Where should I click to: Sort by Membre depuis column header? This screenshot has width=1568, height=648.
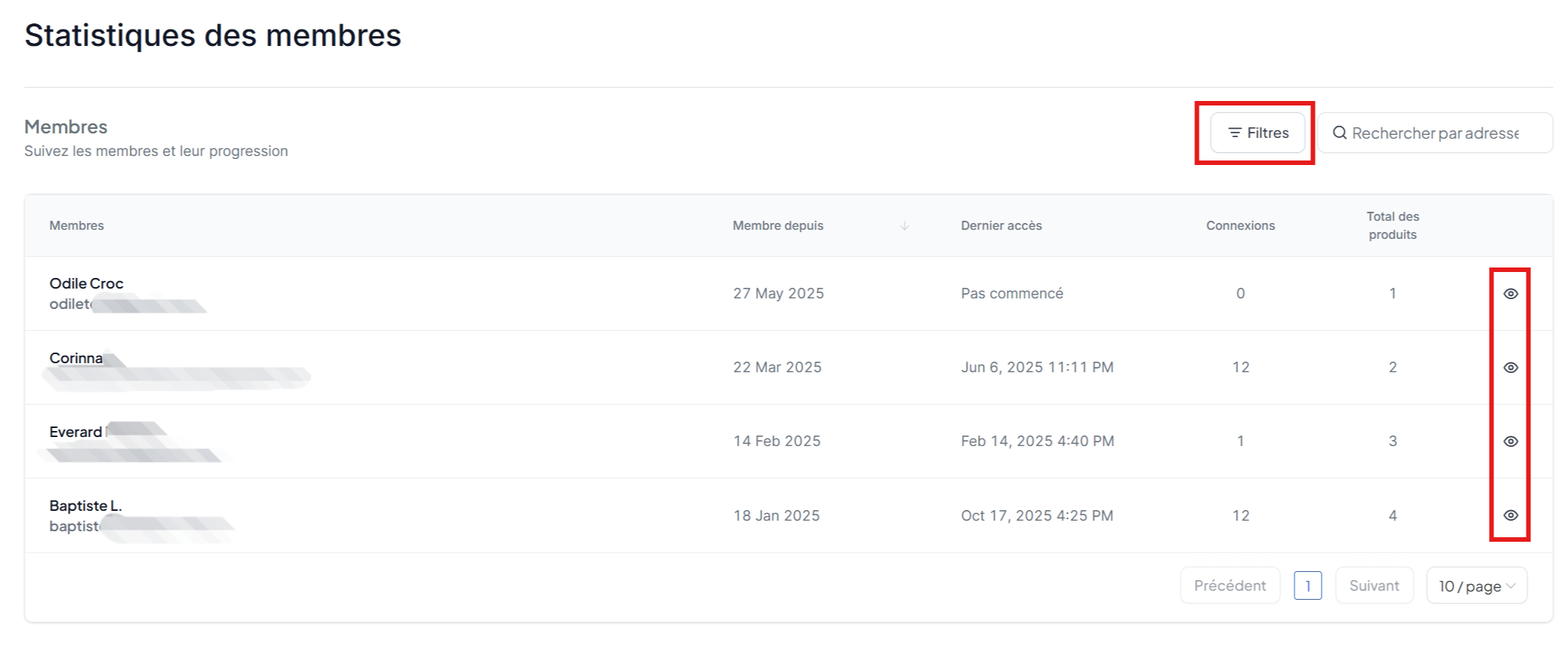click(x=778, y=226)
